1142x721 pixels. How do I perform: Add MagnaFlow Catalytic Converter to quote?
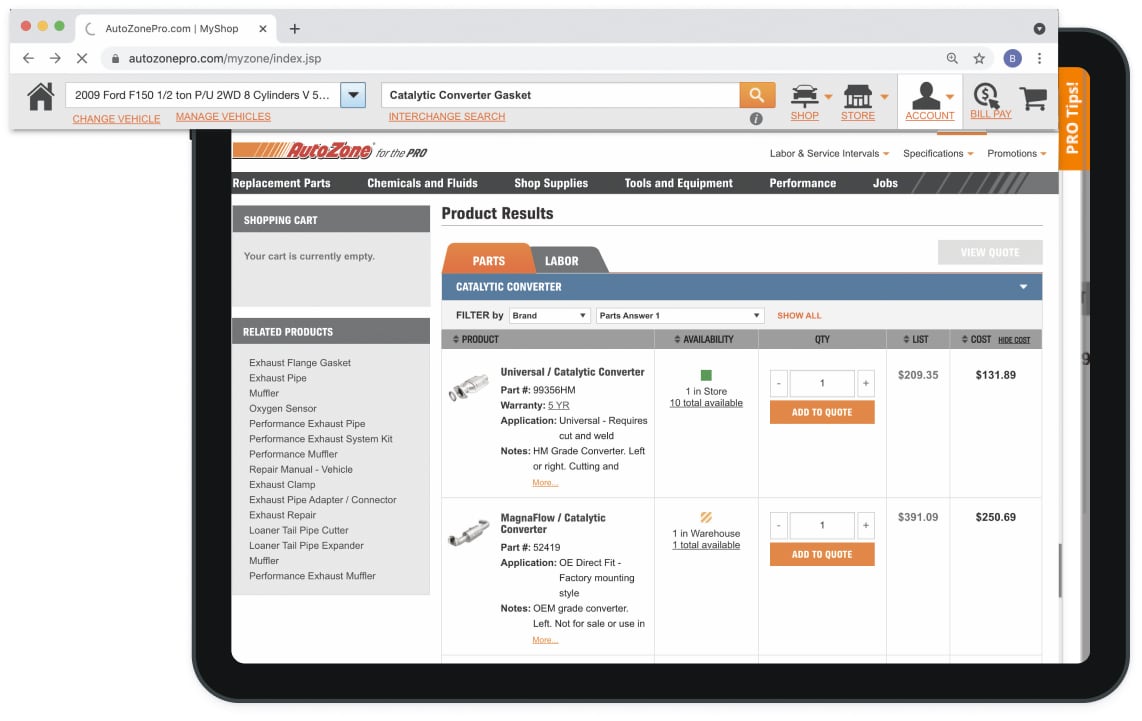click(822, 554)
